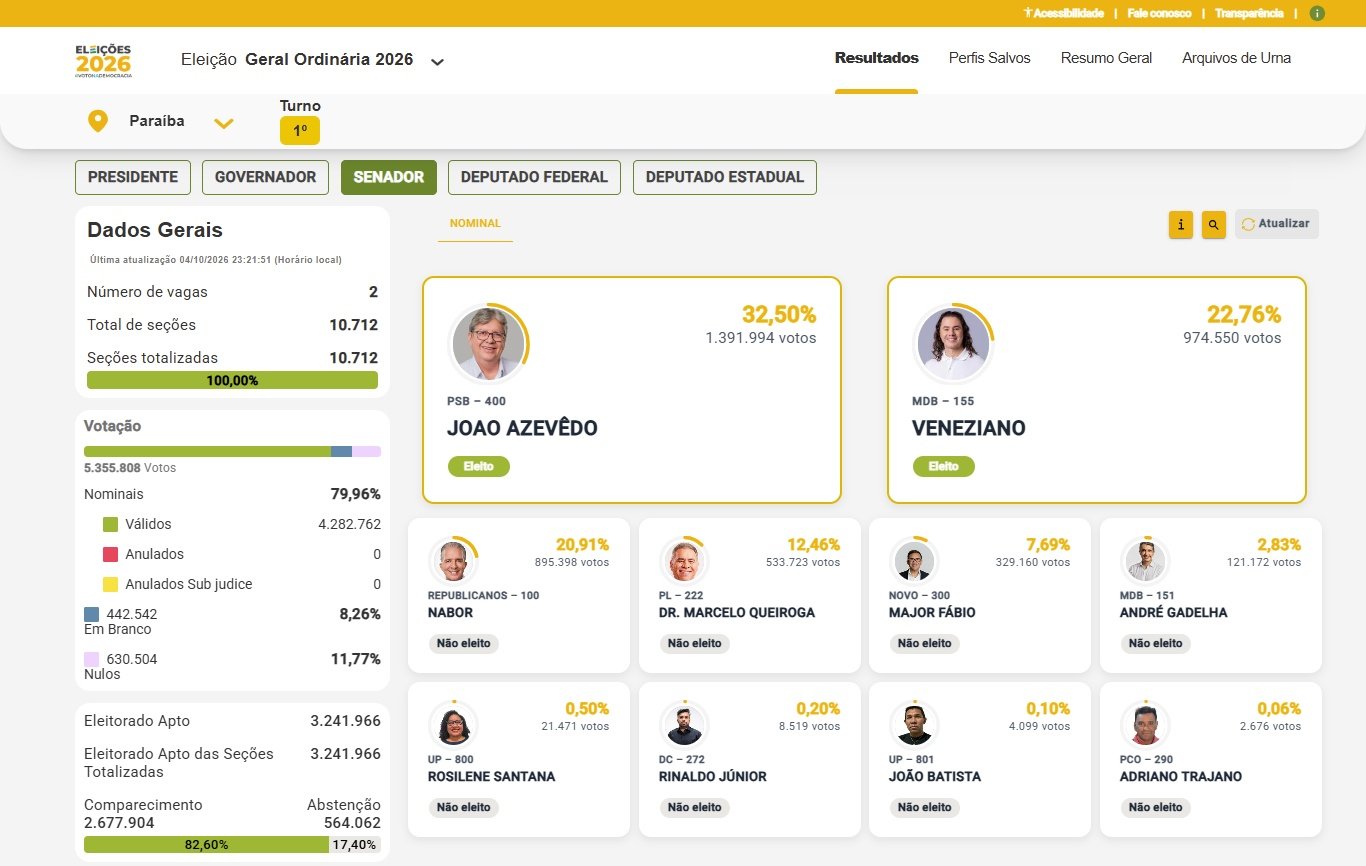Open the JOAO AZEVÊDO candidate card name
The image size is (1366, 866).
pyautogui.click(x=522, y=428)
